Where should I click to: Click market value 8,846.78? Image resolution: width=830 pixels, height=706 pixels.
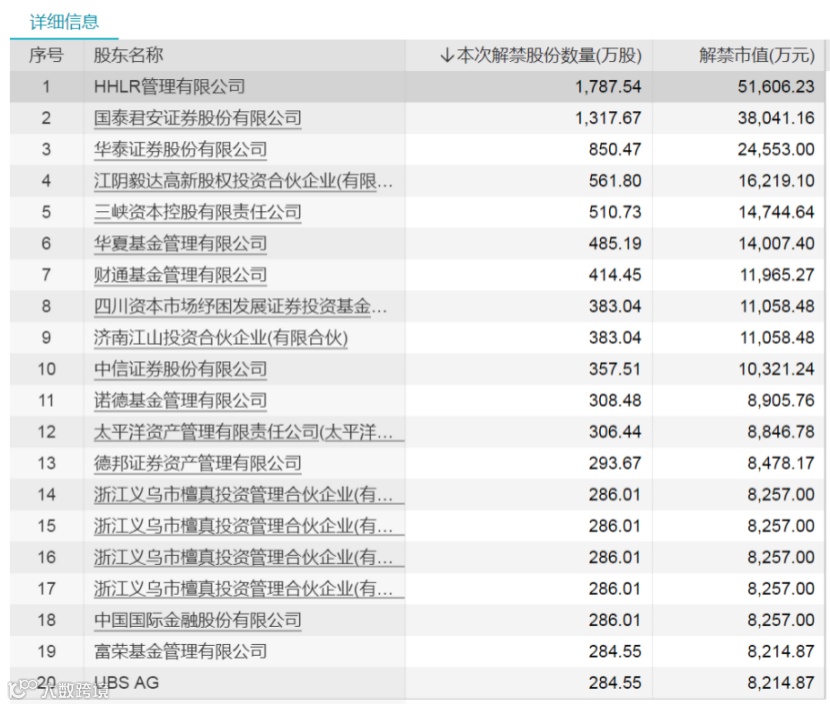781,432
